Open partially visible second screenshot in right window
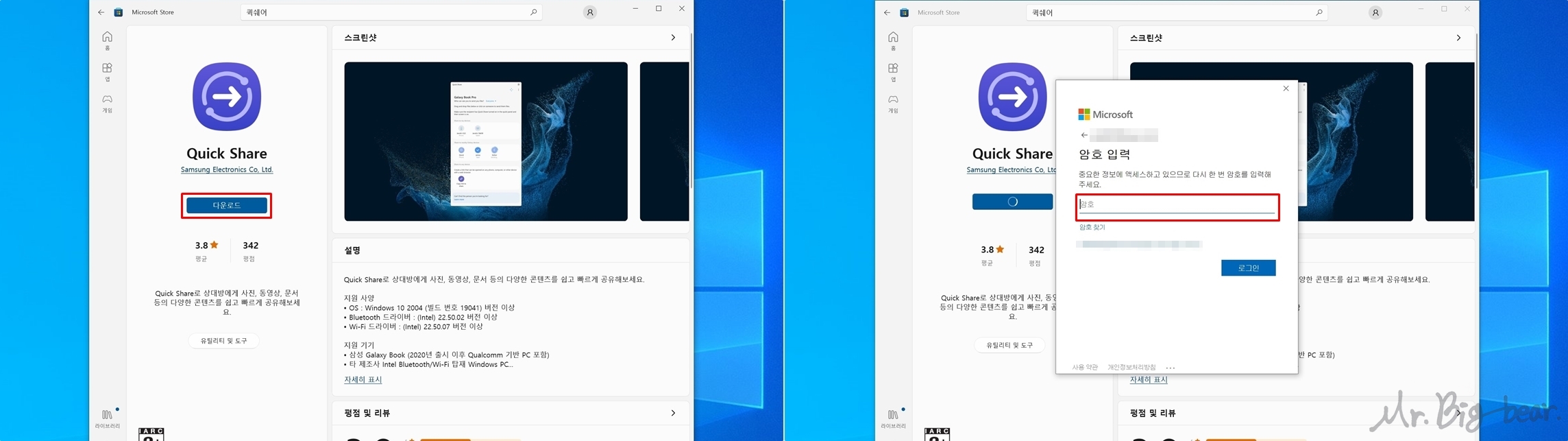Image resolution: width=1568 pixels, height=441 pixels. [1450, 141]
